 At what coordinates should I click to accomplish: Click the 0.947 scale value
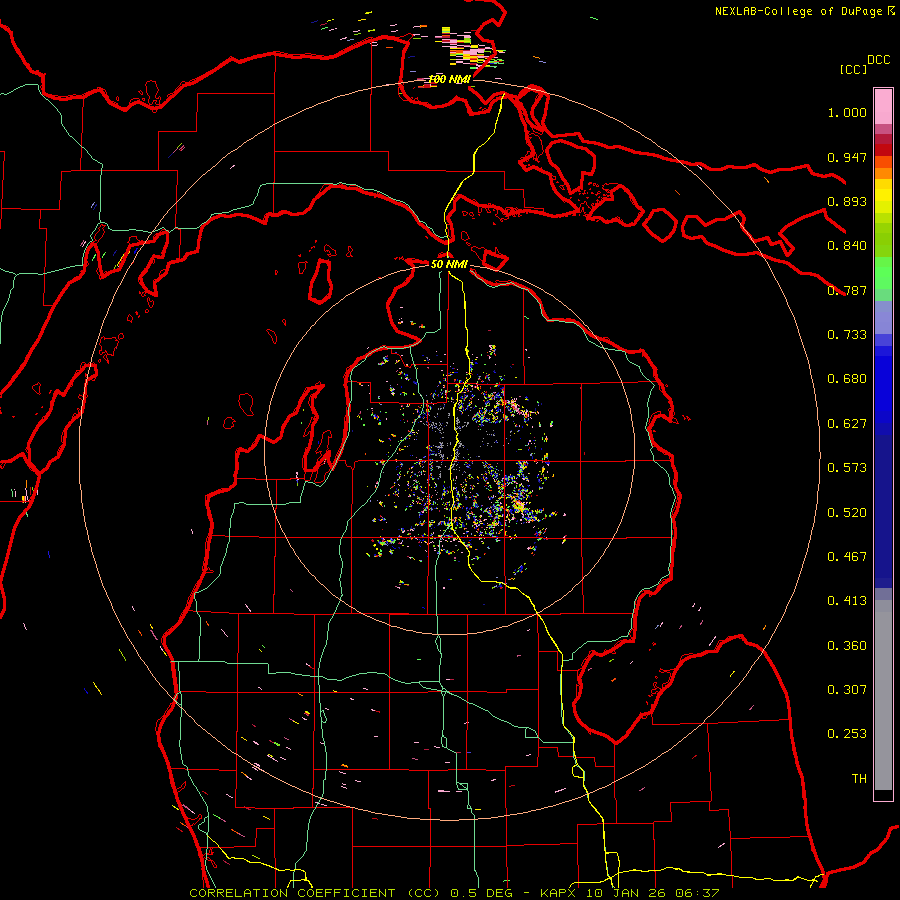click(847, 157)
